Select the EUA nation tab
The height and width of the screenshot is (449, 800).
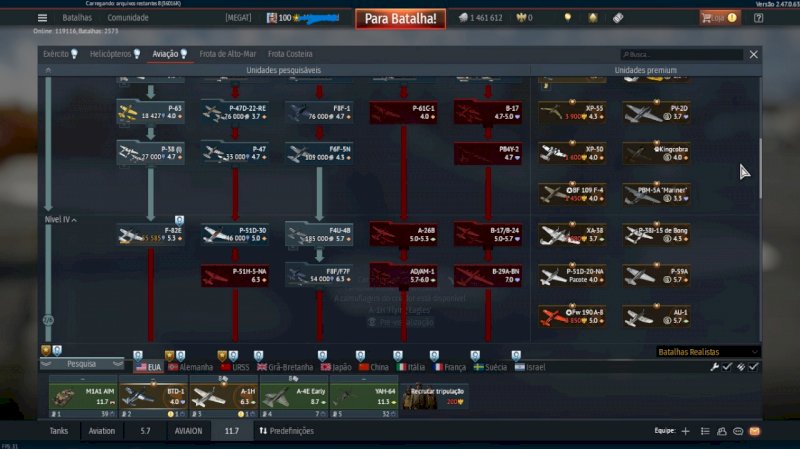click(148, 367)
